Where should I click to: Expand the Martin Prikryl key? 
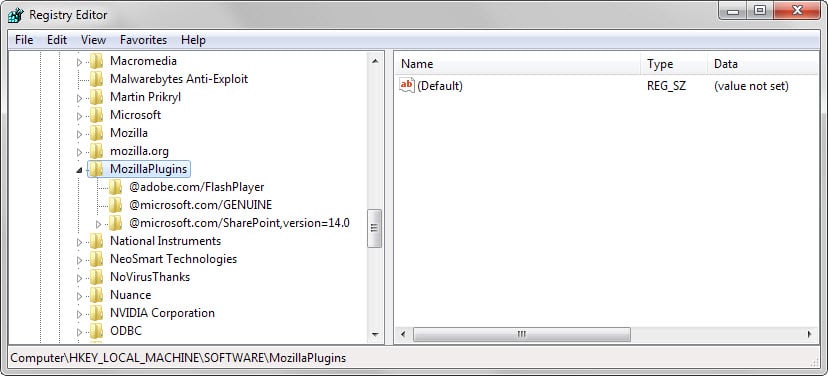80,98
